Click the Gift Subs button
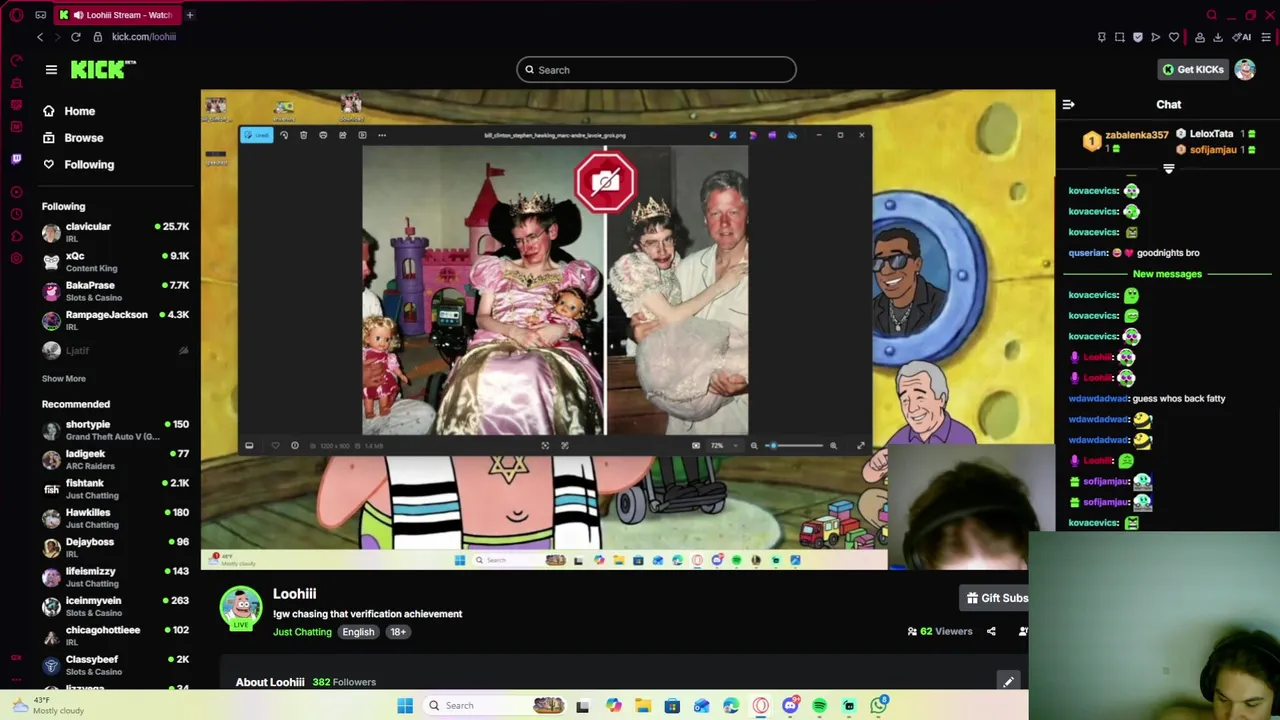 996,598
